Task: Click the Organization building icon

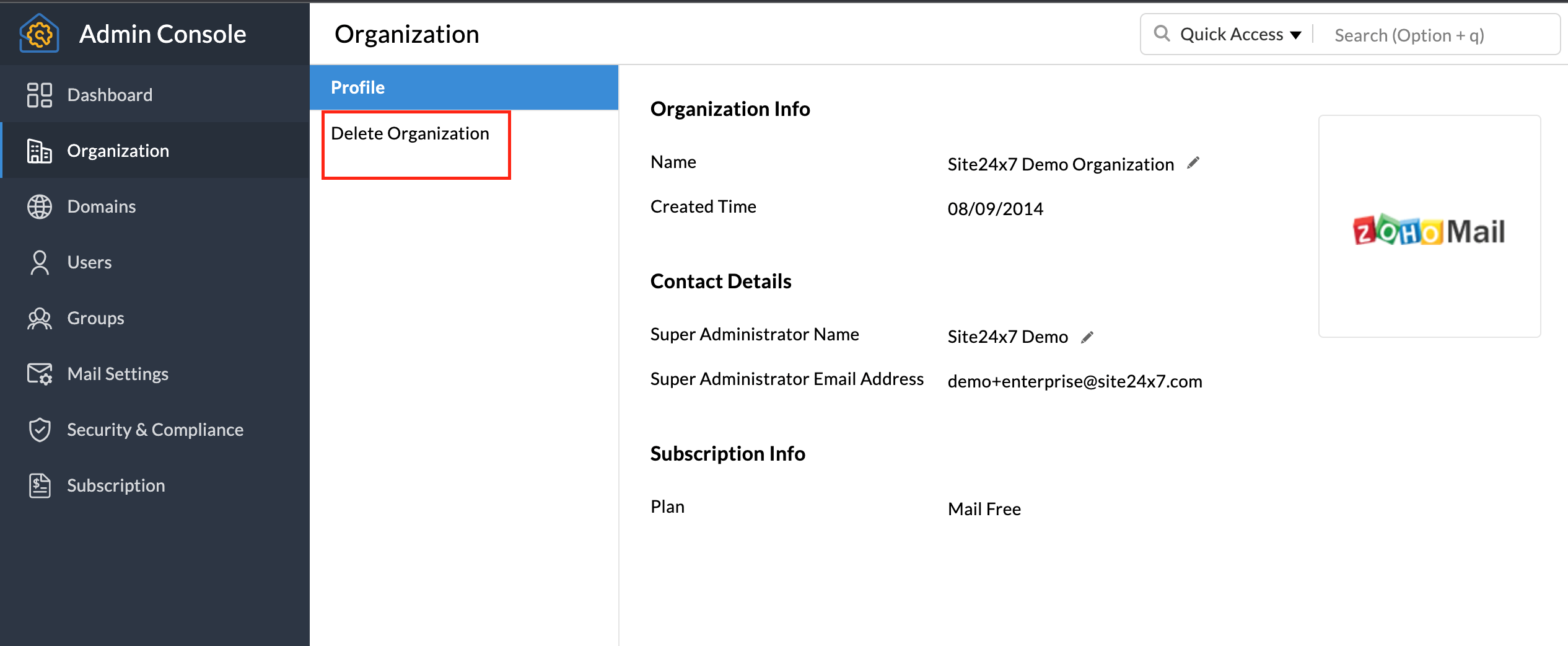Action: 39,151
